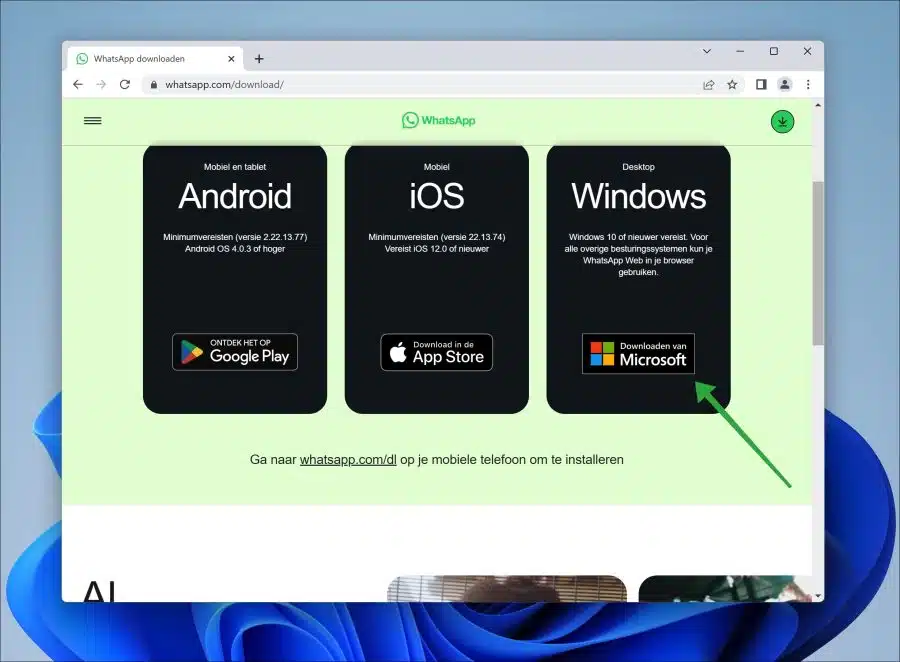The width and height of the screenshot is (900, 662).
Task: Click the green download circle icon
Action: [782, 122]
